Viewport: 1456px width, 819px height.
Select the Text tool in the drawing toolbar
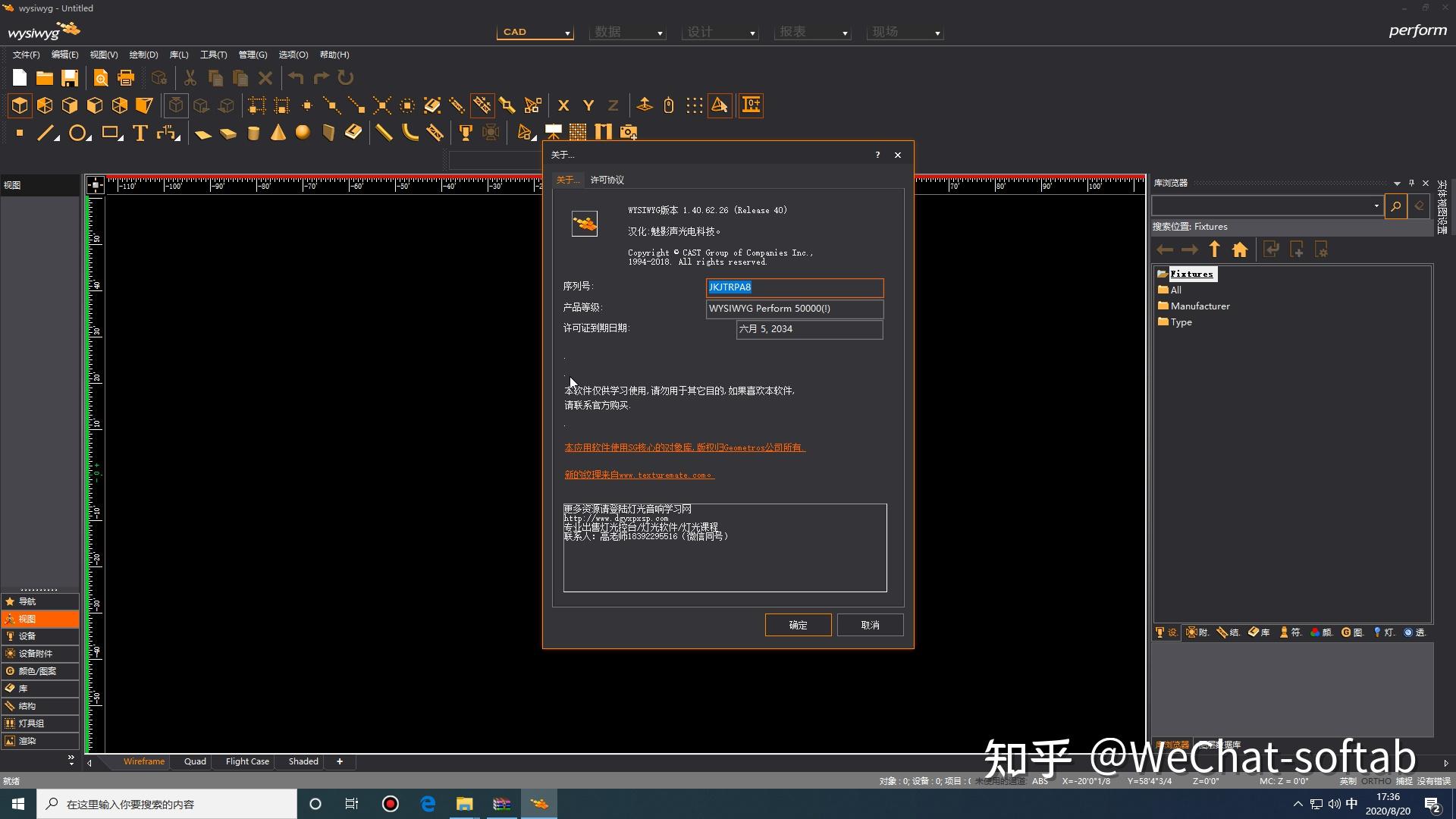click(x=139, y=133)
